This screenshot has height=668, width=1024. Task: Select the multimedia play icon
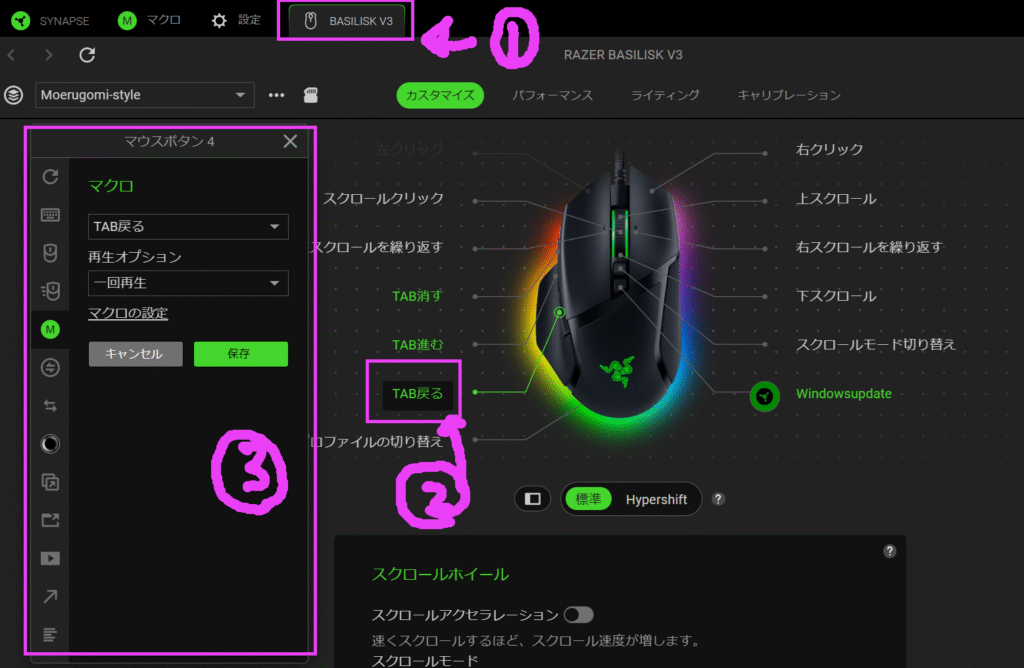50,558
